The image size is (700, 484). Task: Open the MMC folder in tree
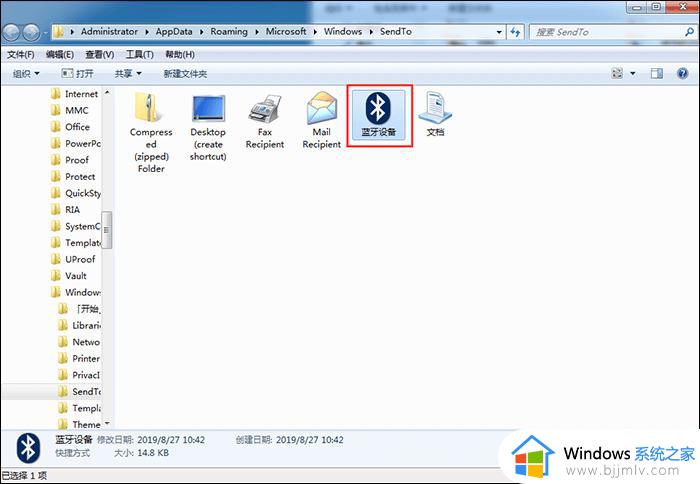pos(70,110)
